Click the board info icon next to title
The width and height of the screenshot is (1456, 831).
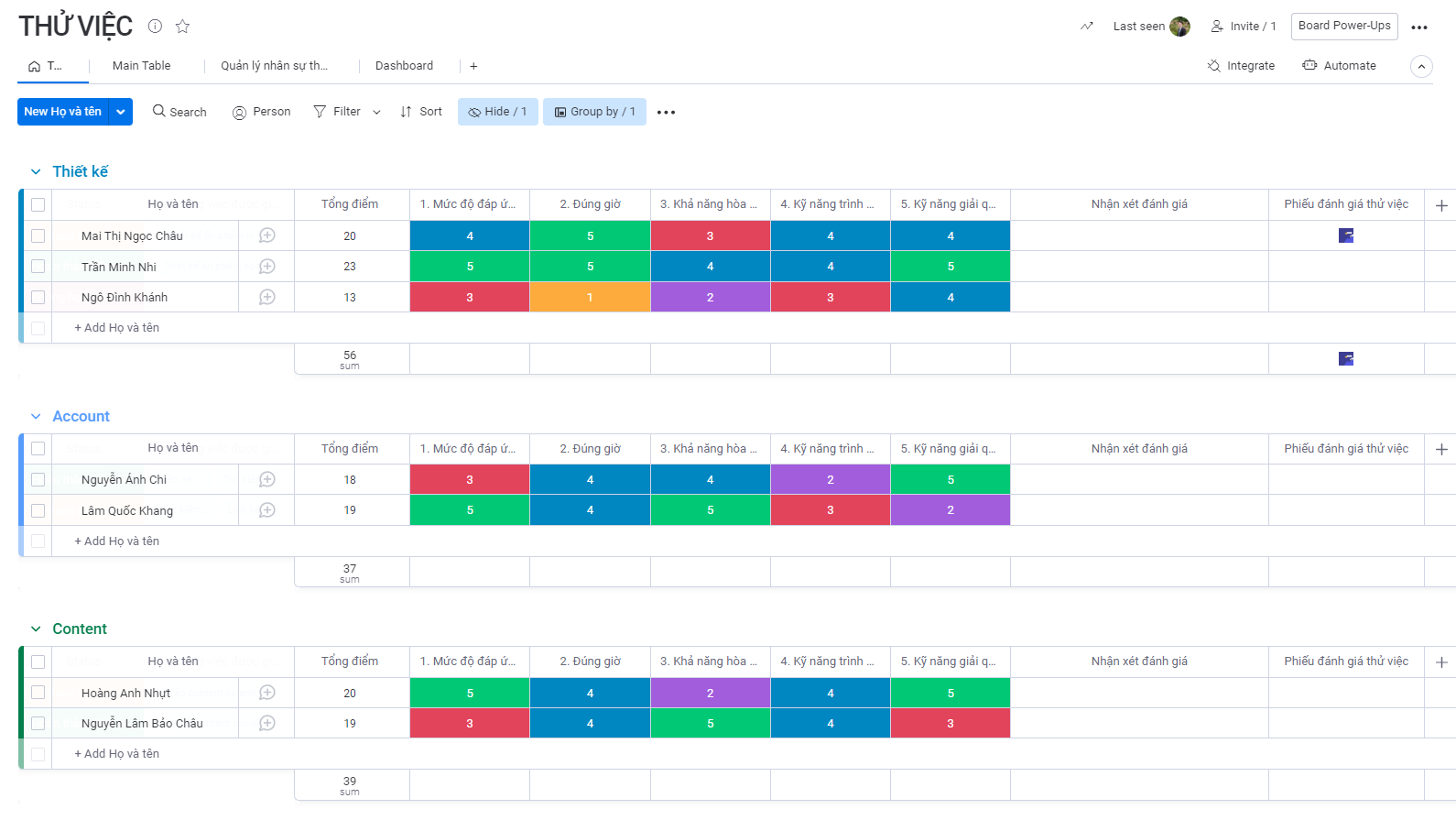pos(155,26)
